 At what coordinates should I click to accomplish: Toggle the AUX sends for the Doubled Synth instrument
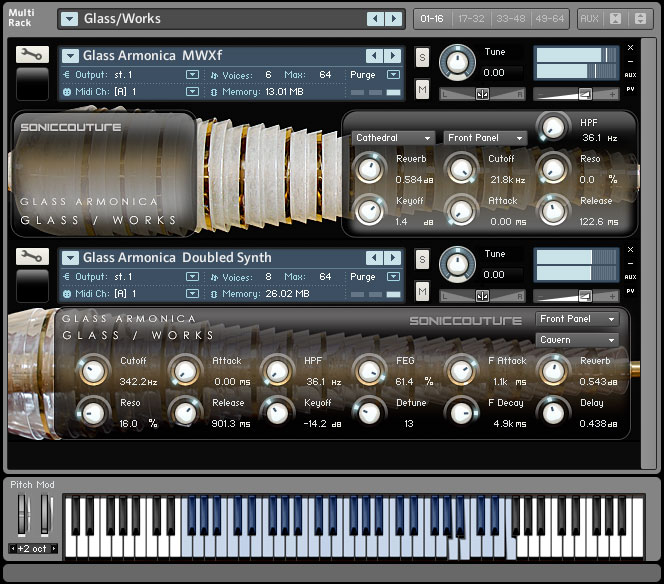(631, 277)
